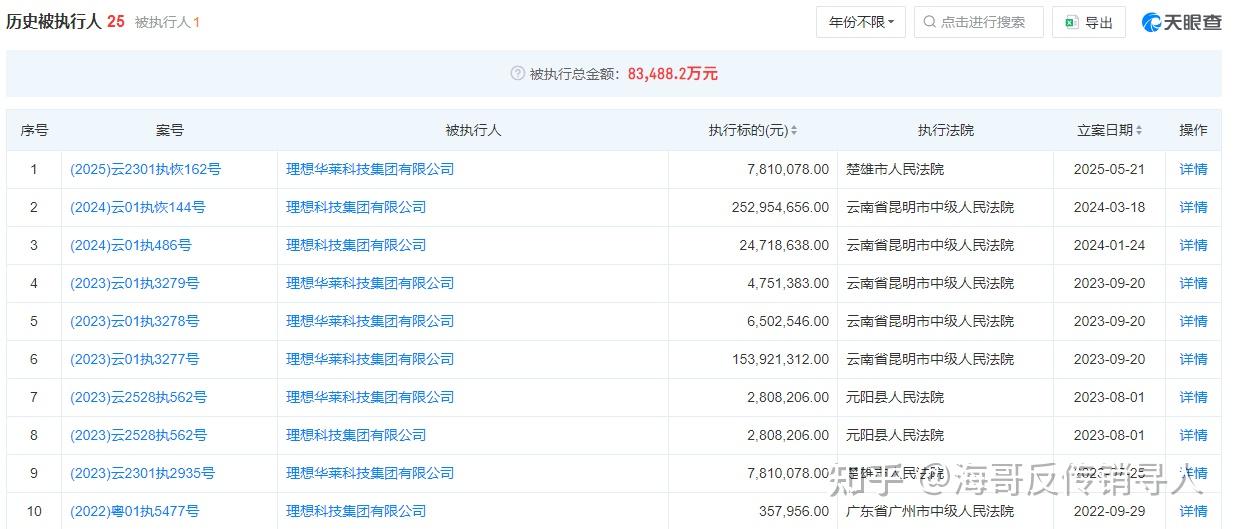This screenshot has width=1235, height=529.
Task: Open case (2023)云01执3278号
Action: [135, 321]
